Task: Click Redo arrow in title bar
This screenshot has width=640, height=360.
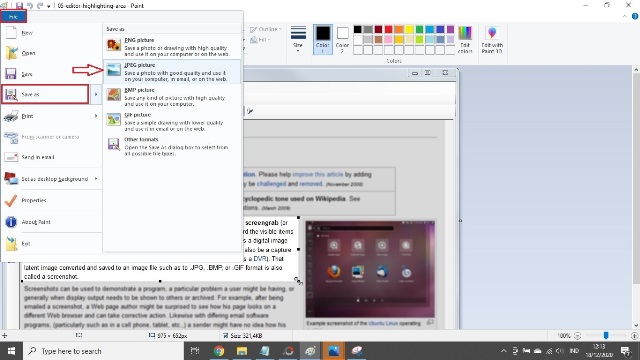Action: [40, 6]
